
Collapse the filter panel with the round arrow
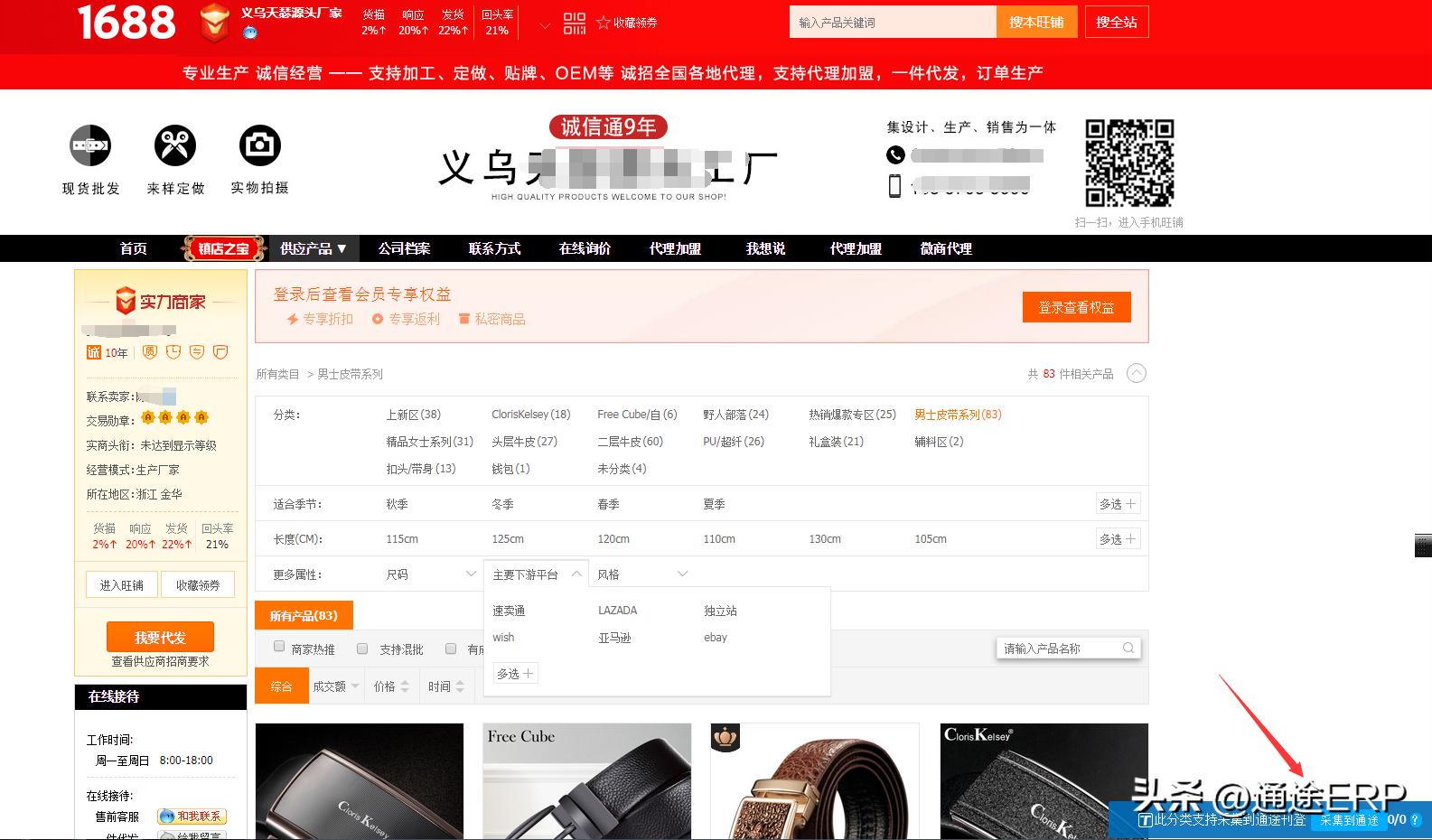coord(1137,373)
